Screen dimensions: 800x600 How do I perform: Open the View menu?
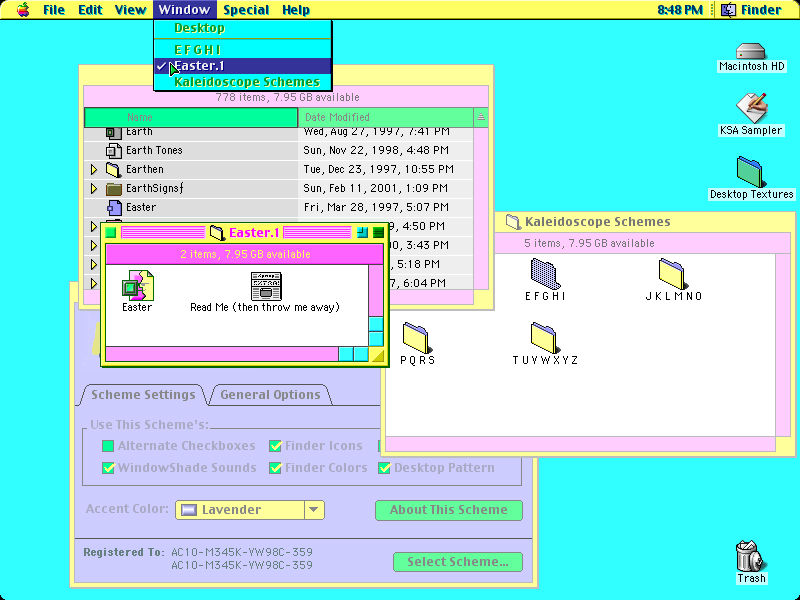tap(131, 10)
